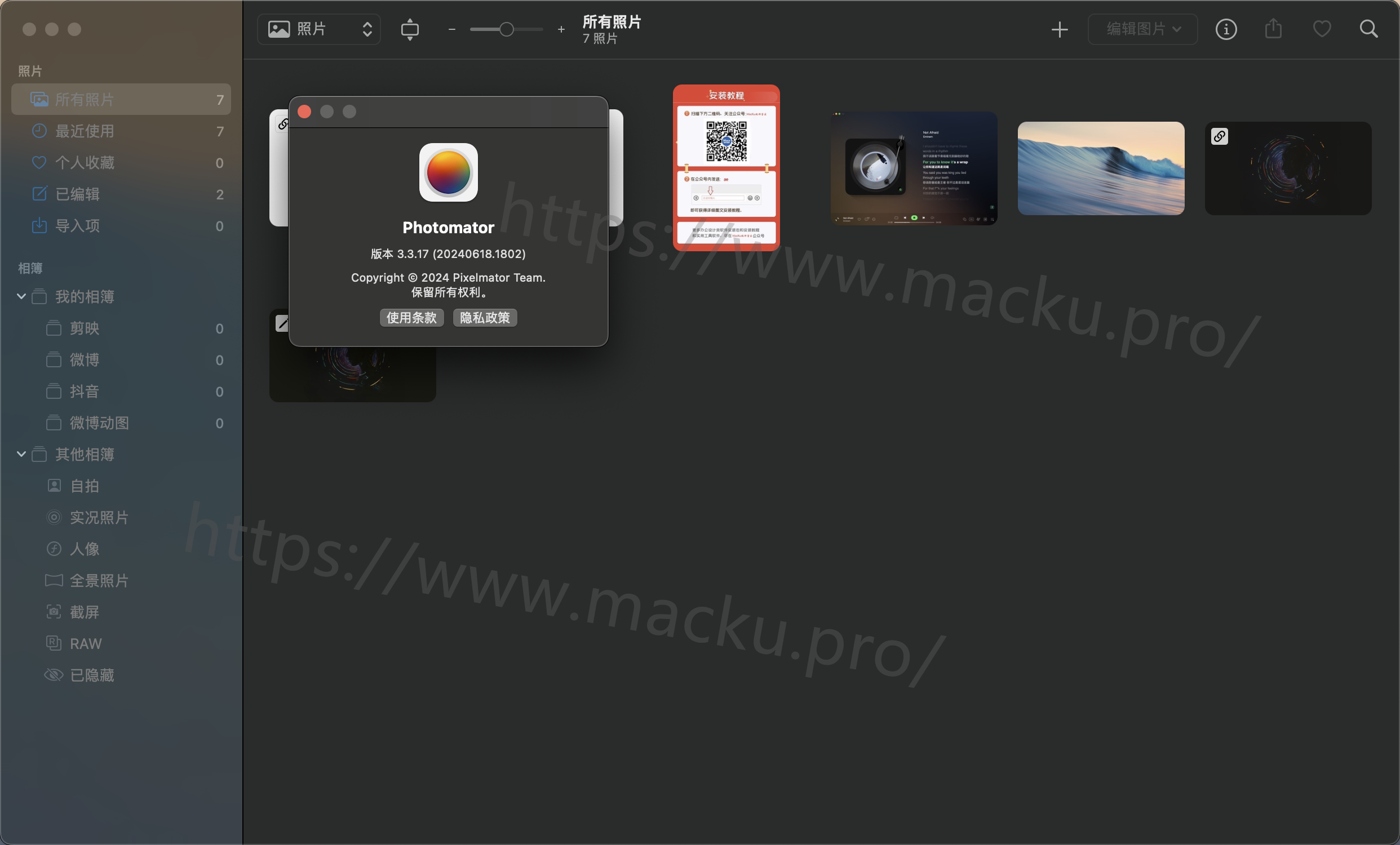
Task: Click the link badge on dark swirl thumbnail
Action: (1219, 136)
